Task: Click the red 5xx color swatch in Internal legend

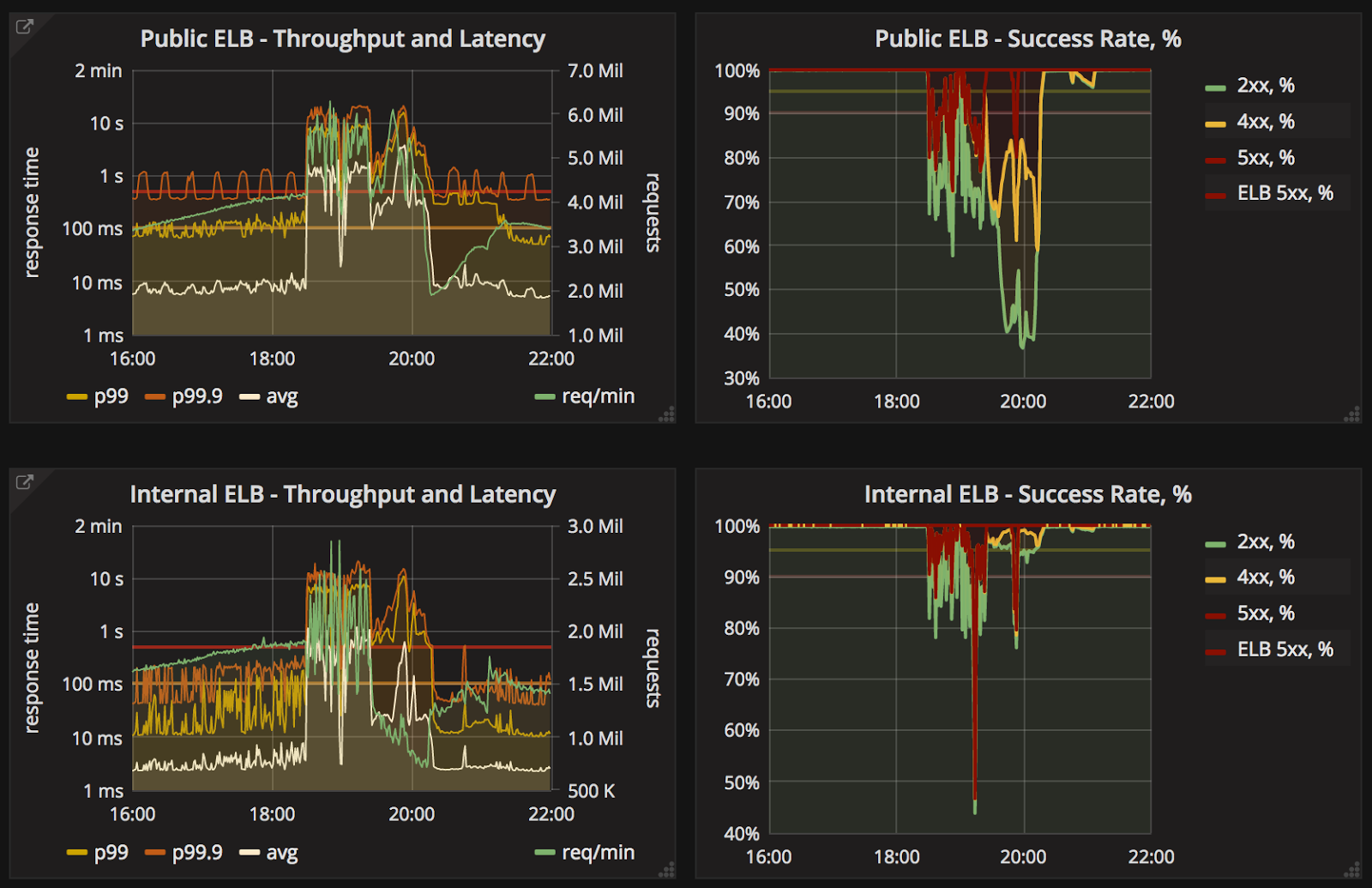Action: point(1216,616)
